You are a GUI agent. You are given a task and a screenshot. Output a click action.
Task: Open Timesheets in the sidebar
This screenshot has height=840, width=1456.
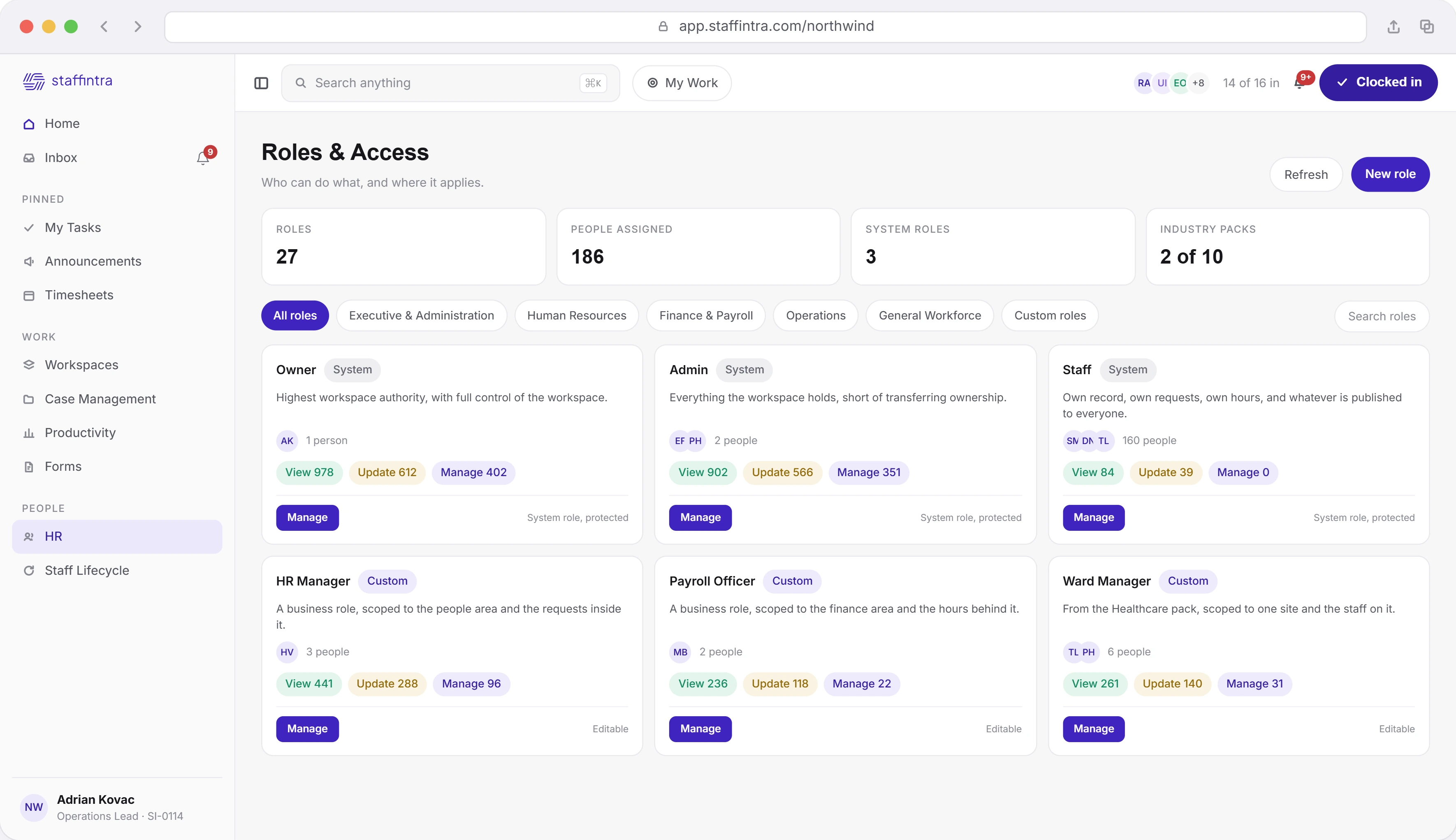pyautogui.click(x=117, y=295)
